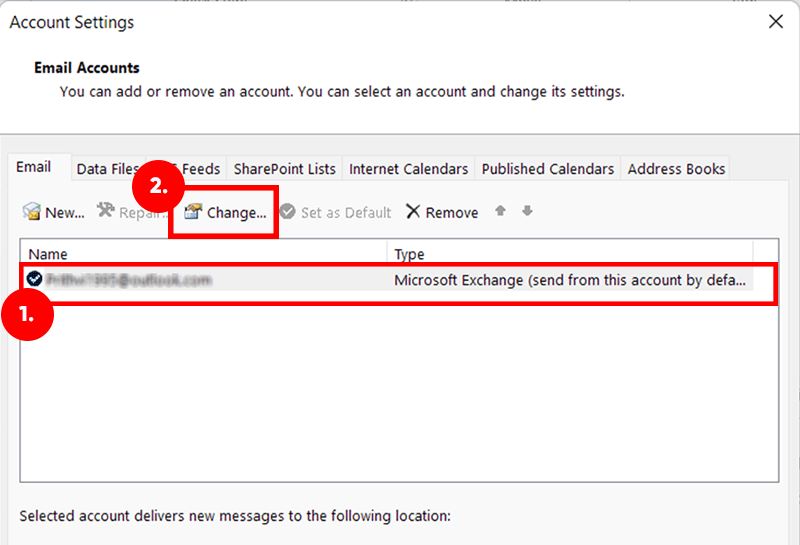Open the Address Books tab

tap(676, 169)
